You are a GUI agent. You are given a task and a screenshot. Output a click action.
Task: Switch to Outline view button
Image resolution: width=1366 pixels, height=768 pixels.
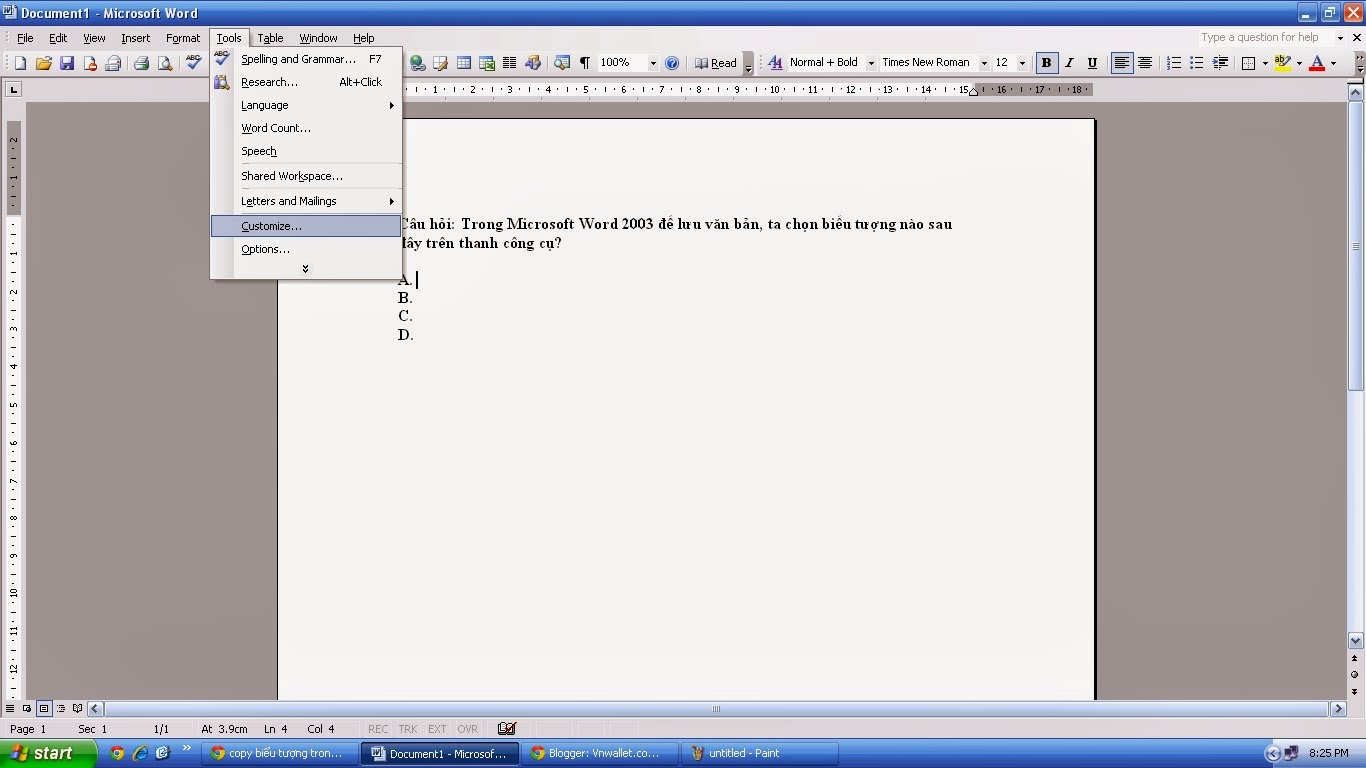point(61,709)
